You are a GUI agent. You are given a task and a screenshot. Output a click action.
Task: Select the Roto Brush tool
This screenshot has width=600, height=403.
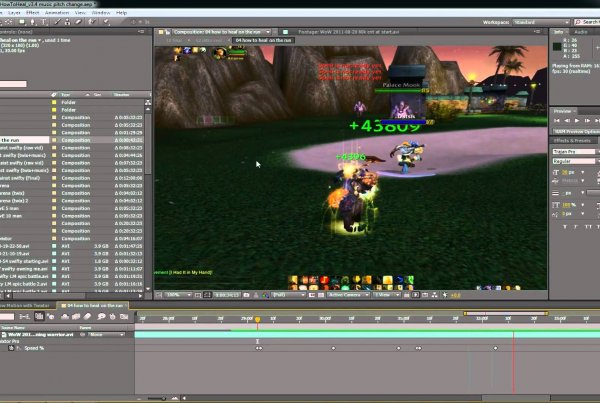92,22
